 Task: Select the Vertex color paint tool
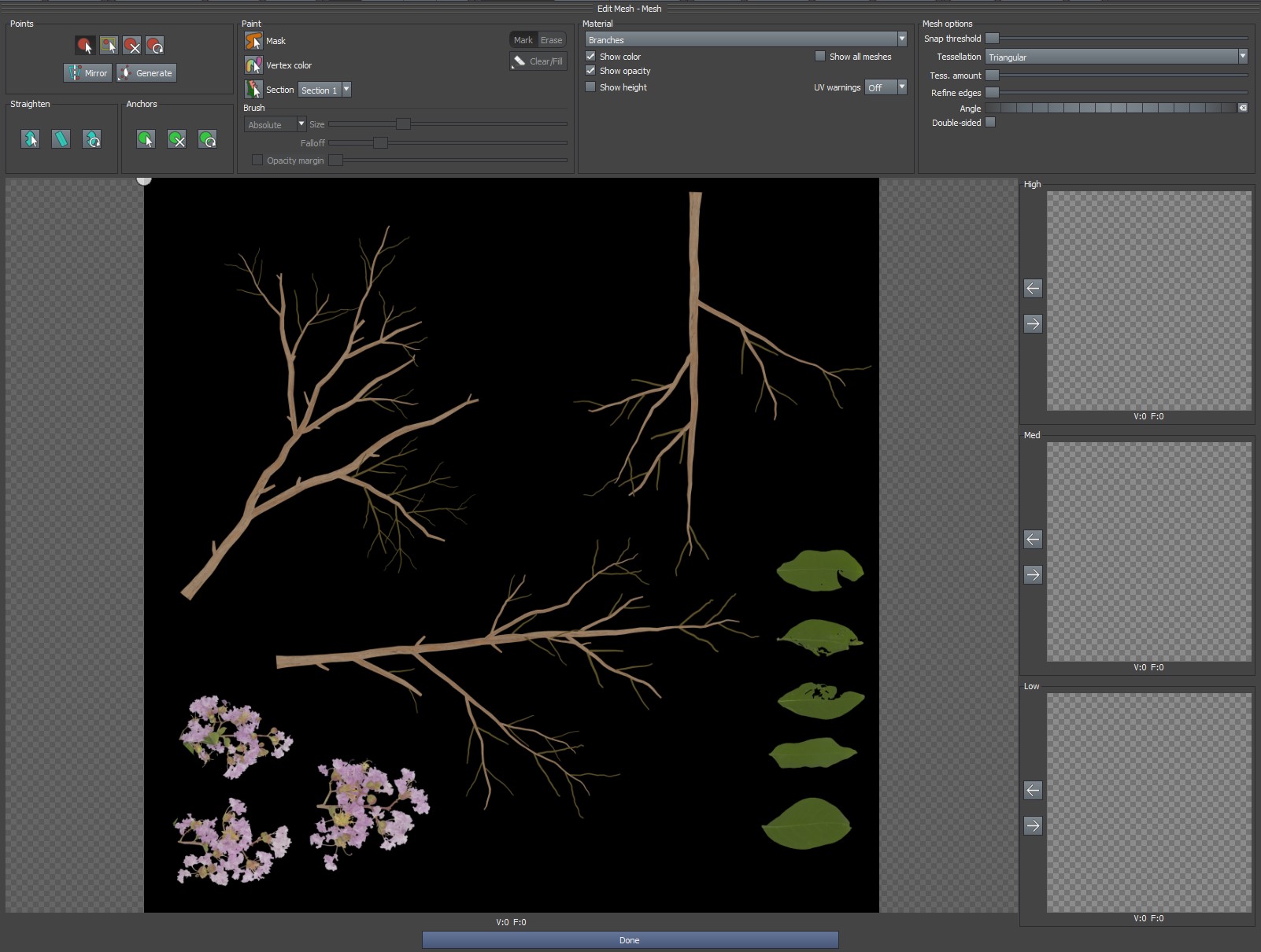point(253,65)
